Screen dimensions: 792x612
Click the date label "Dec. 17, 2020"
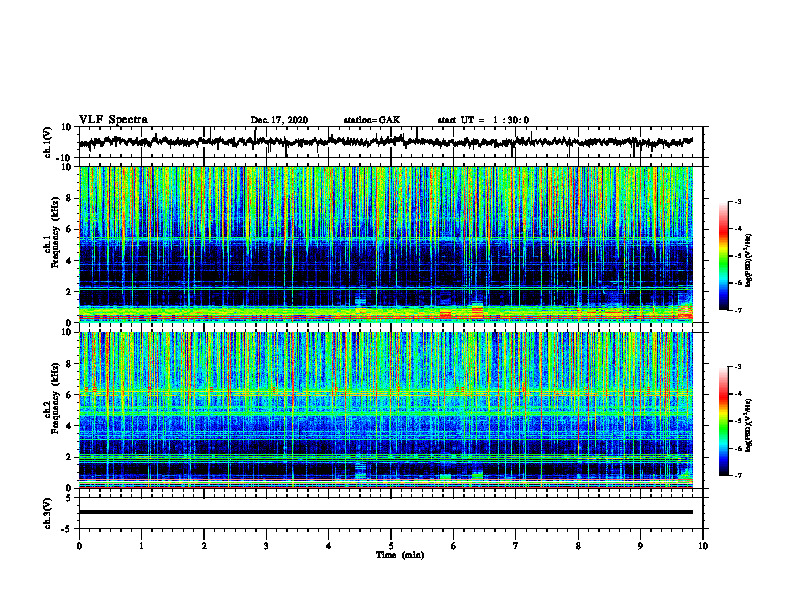279,120
